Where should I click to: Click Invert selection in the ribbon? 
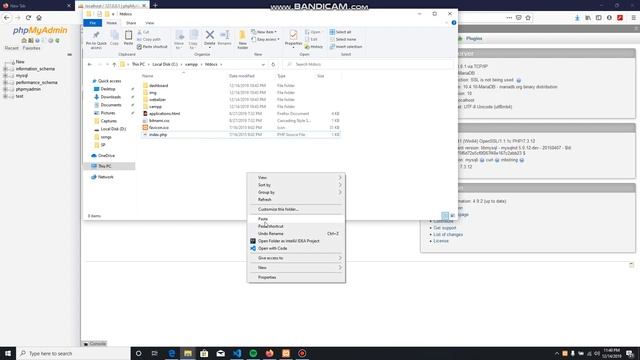coord(346,47)
